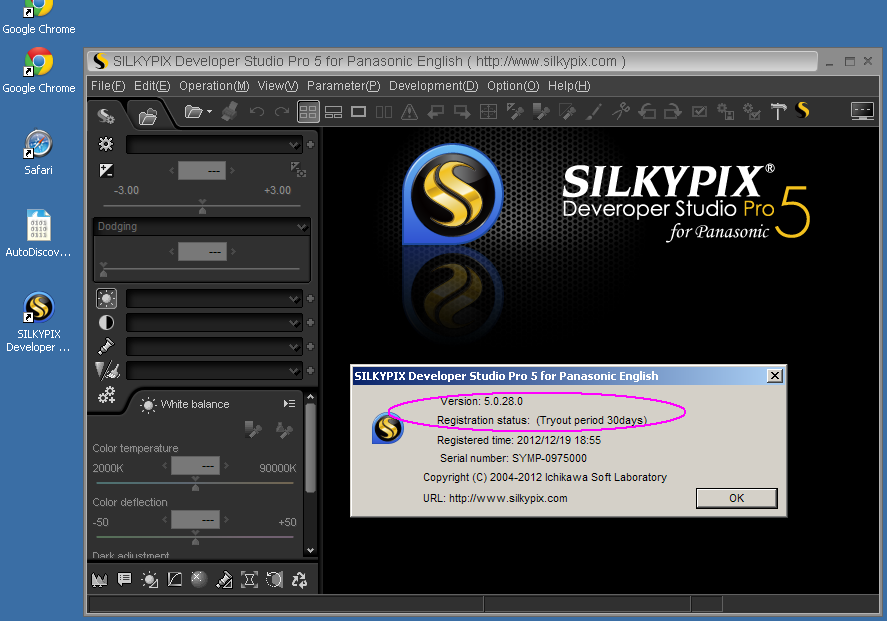Screen dimensions: 887x621
Task: Click the monitor display settings icon
Action: click(x=863, y=111)
